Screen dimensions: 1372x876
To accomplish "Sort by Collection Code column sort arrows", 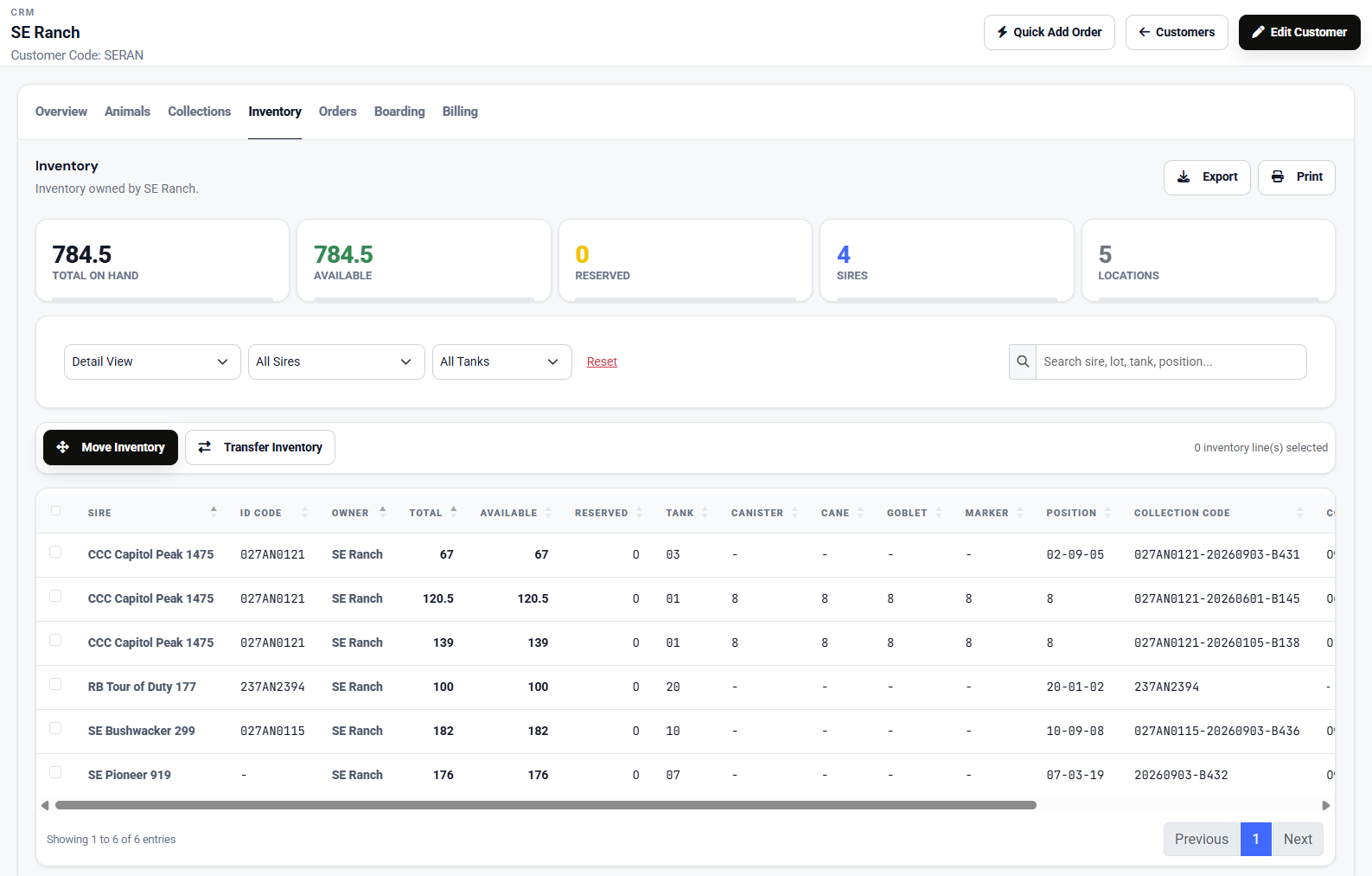I will pyautogui.click(x=1300, y=512).
